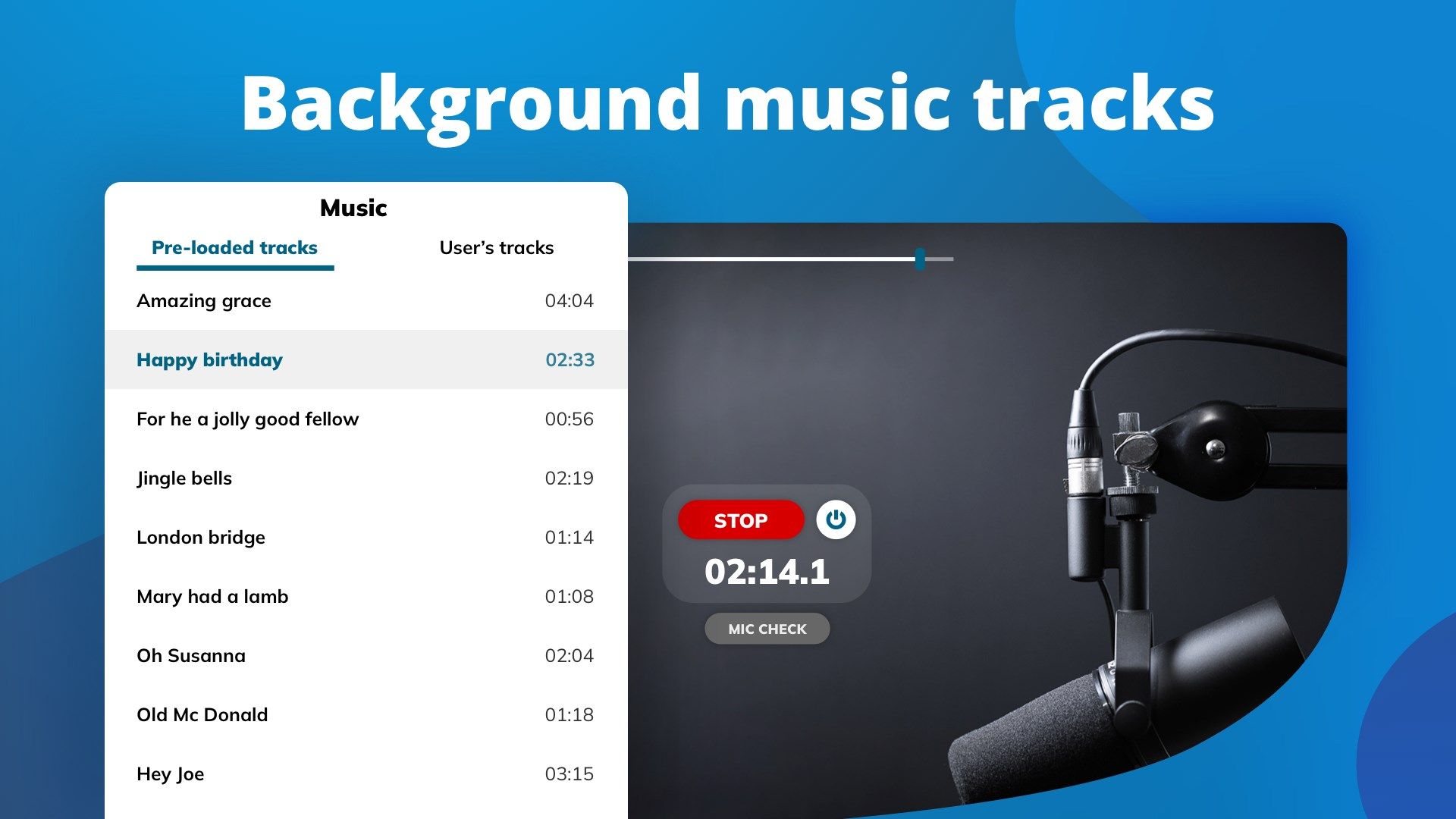Select the Happy birthday track
This screenshot has height=819, width=1456.
click(366, 359)
